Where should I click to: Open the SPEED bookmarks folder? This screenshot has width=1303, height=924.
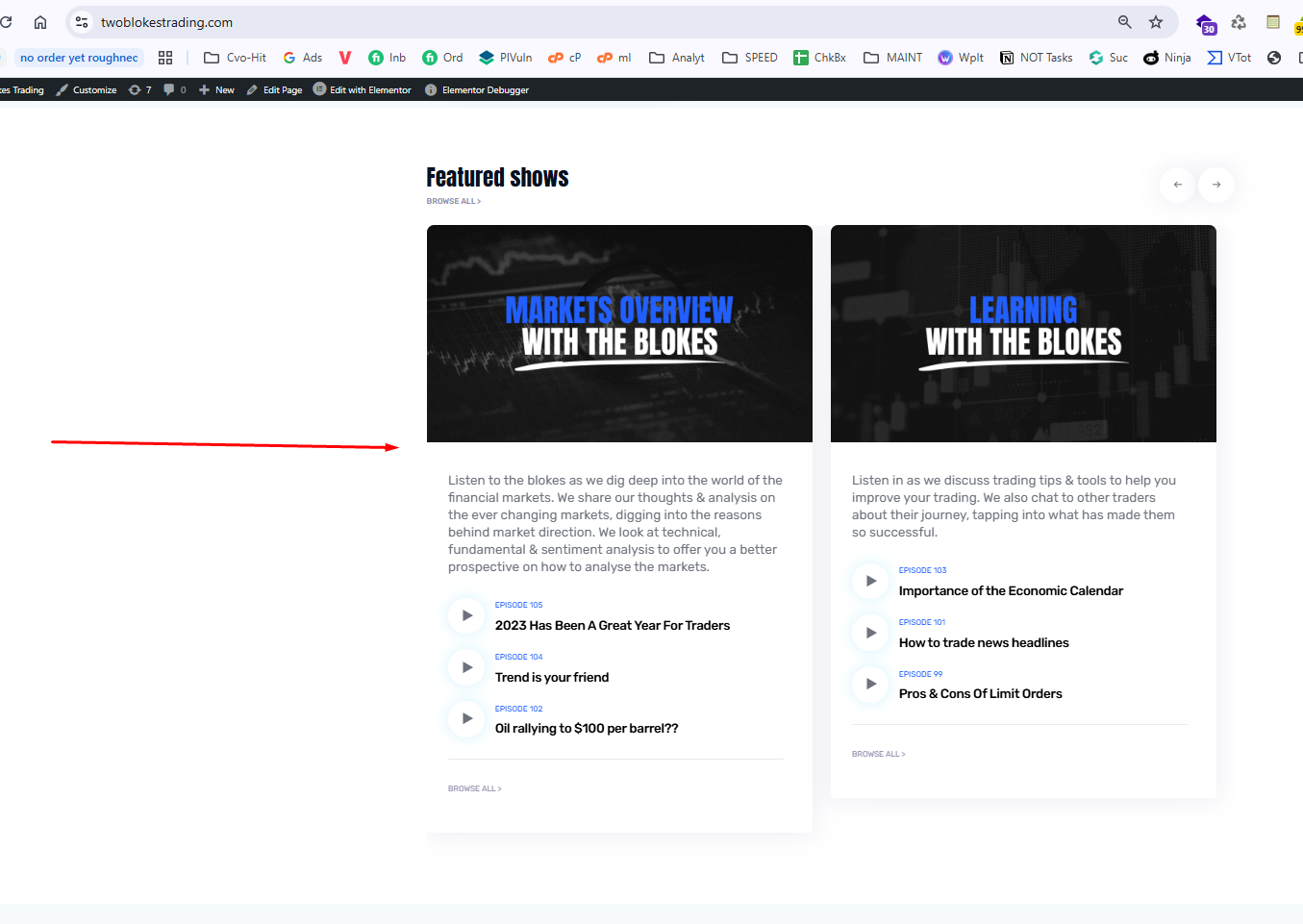click(x=749, y=58)
